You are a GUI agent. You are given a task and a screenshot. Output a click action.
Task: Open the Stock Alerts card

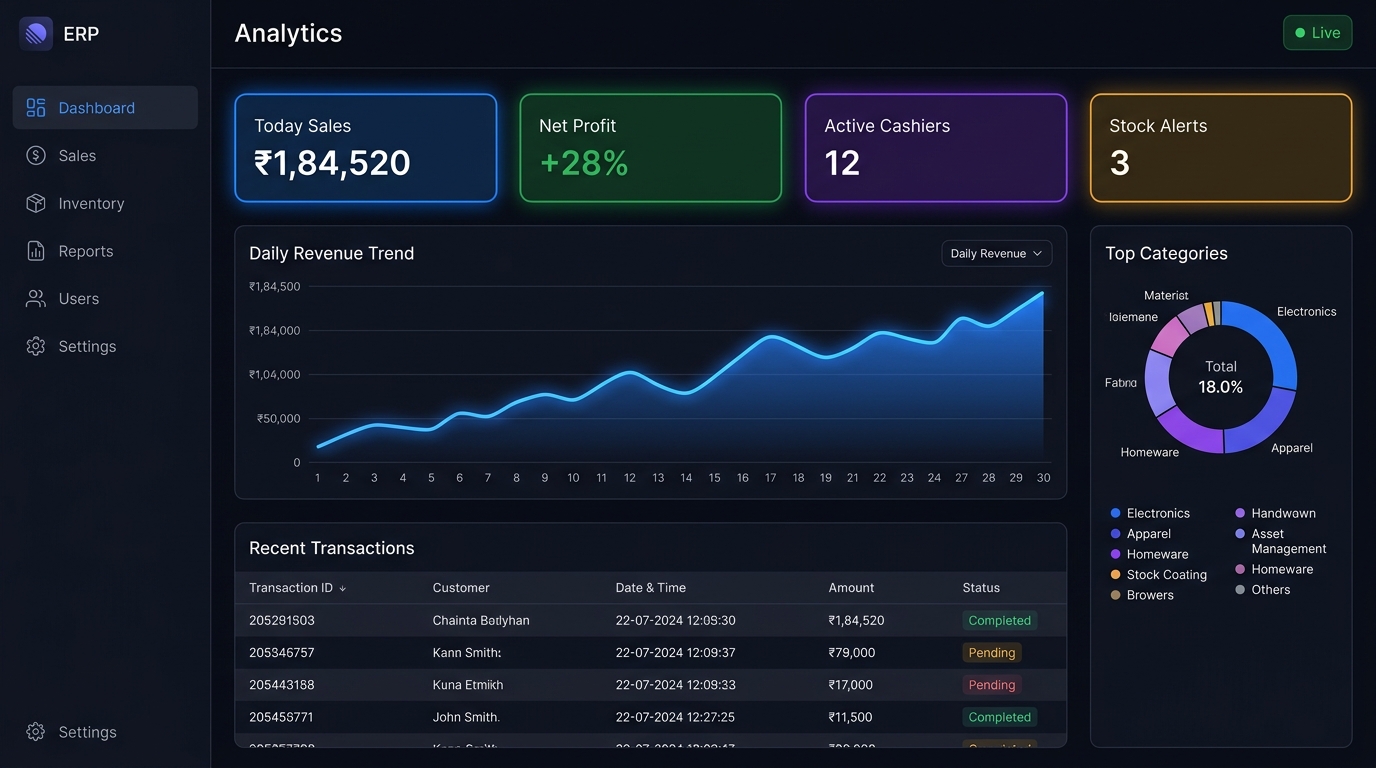tap(1221, 148)
